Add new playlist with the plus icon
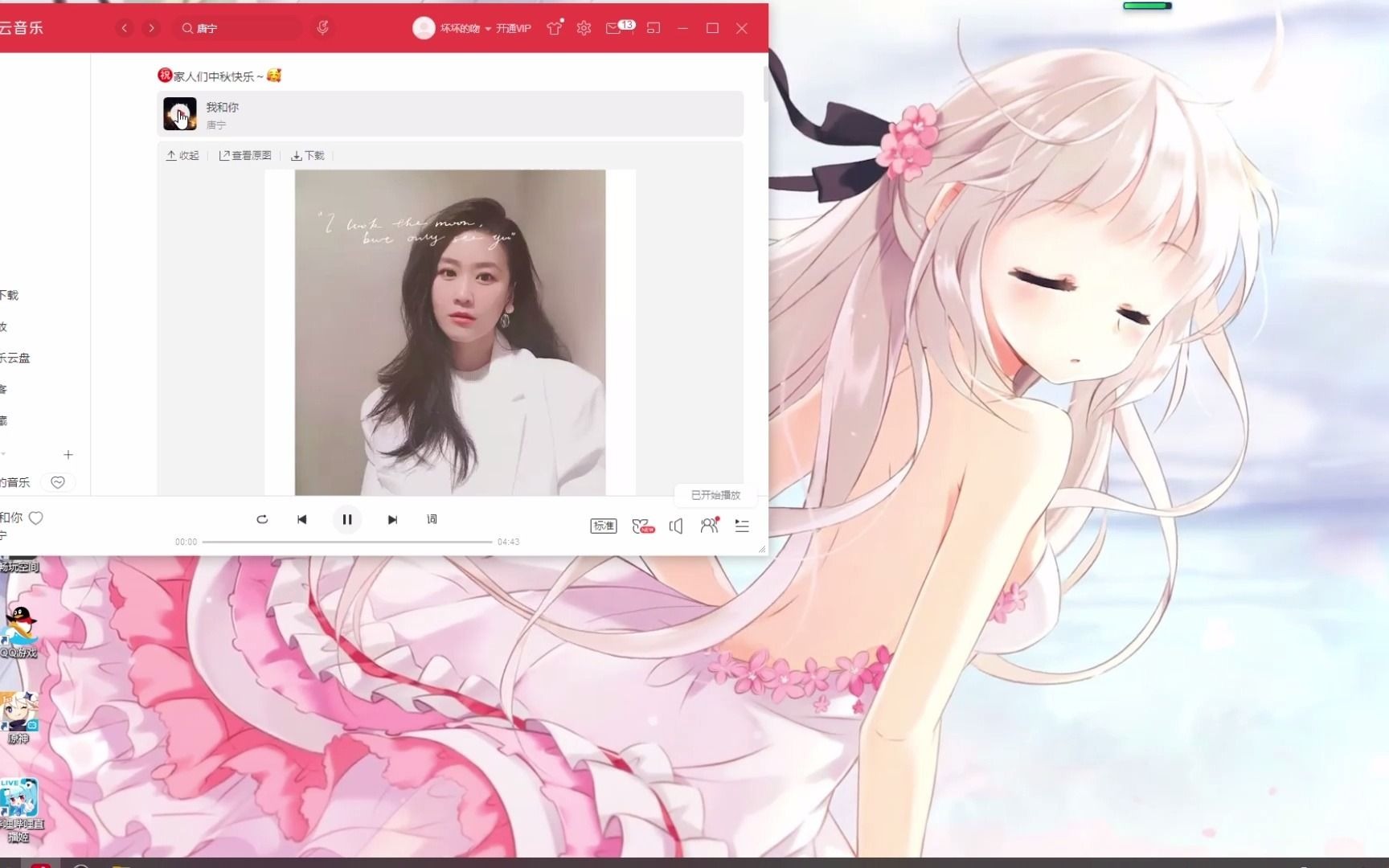Image resolution: width=1389 pixels, height=868 pixels. point(68,455)
